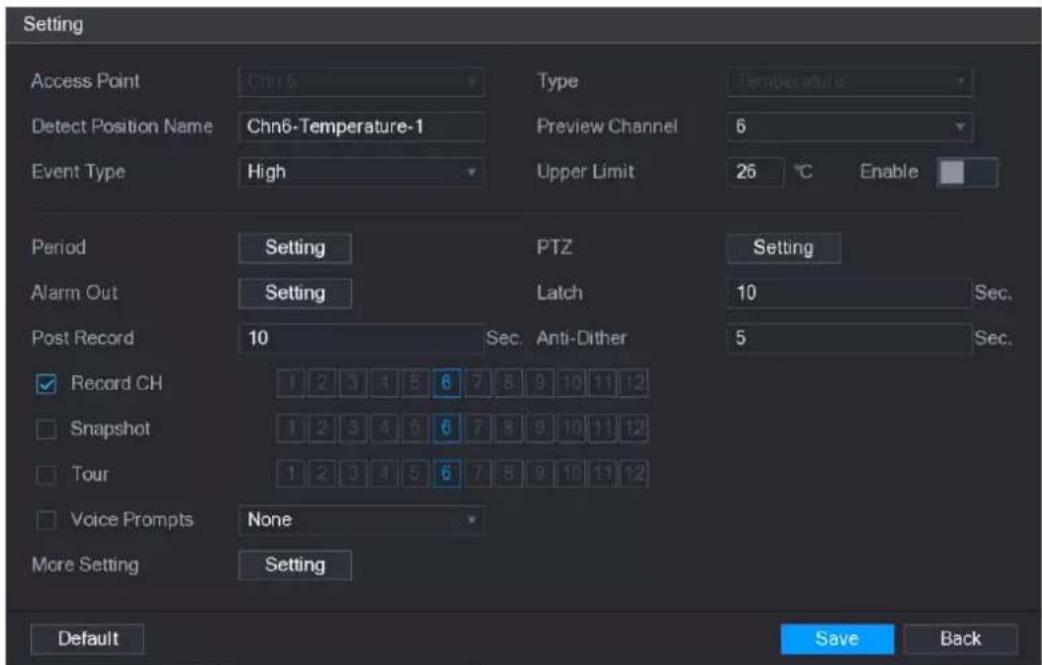
Task: Open the Type dropdown
Action: pos(849,82)
